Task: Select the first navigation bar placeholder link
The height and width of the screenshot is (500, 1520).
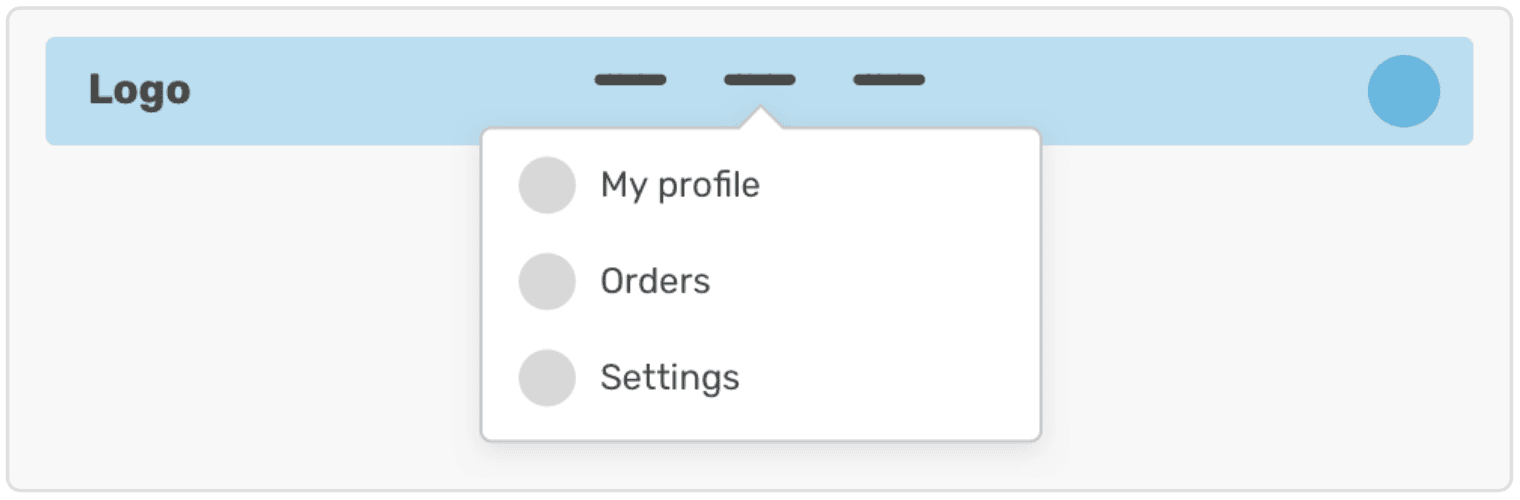Action: click(630, 80)
